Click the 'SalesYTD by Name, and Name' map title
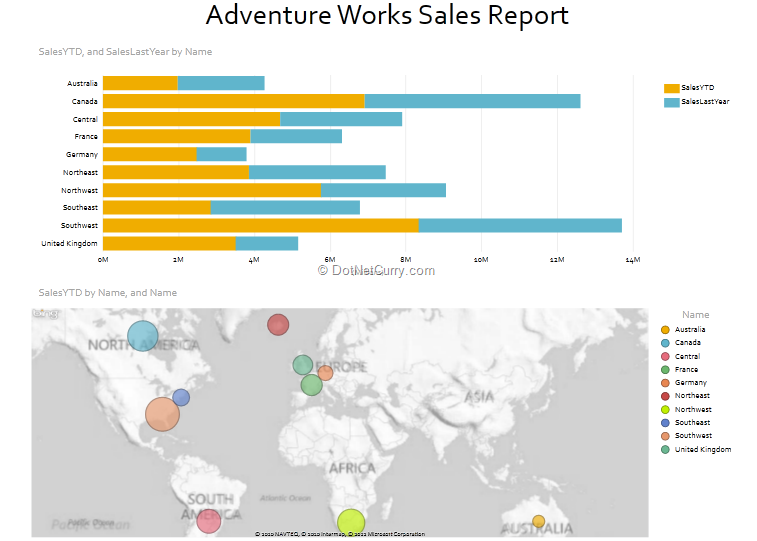The image size is (757, 541). coord(108,292)
